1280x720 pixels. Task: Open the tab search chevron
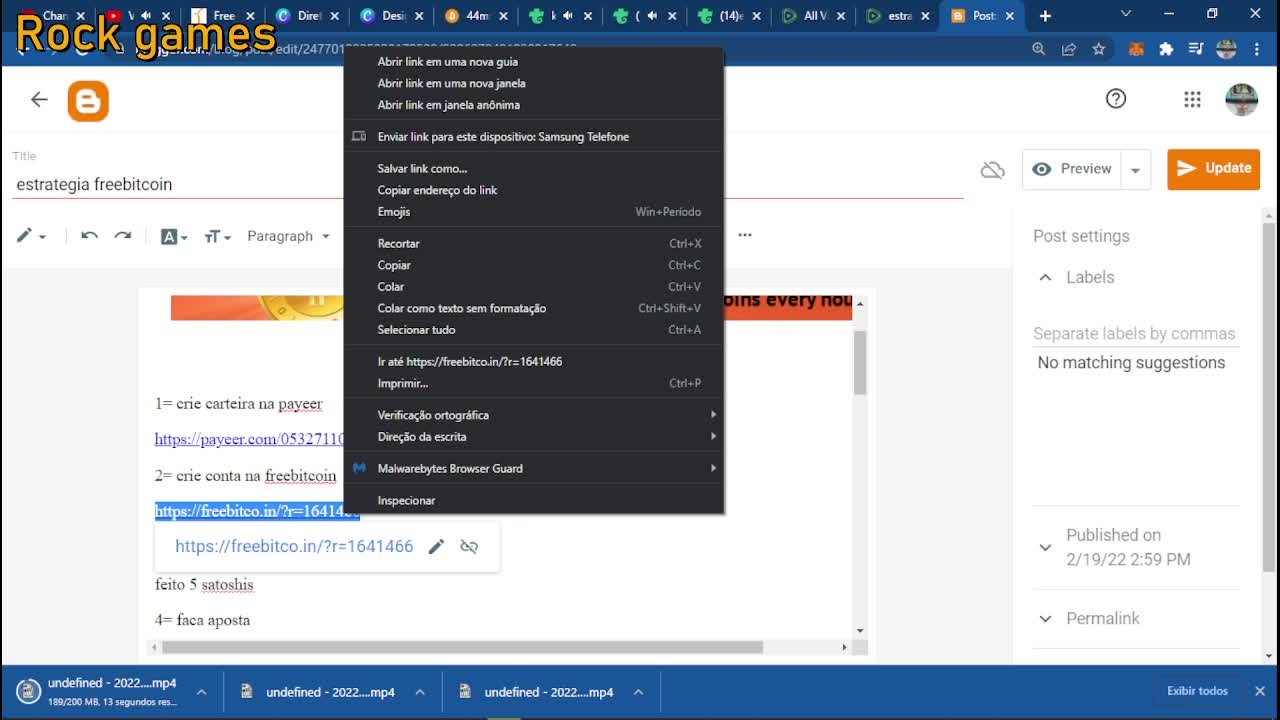click(1126, 14)
